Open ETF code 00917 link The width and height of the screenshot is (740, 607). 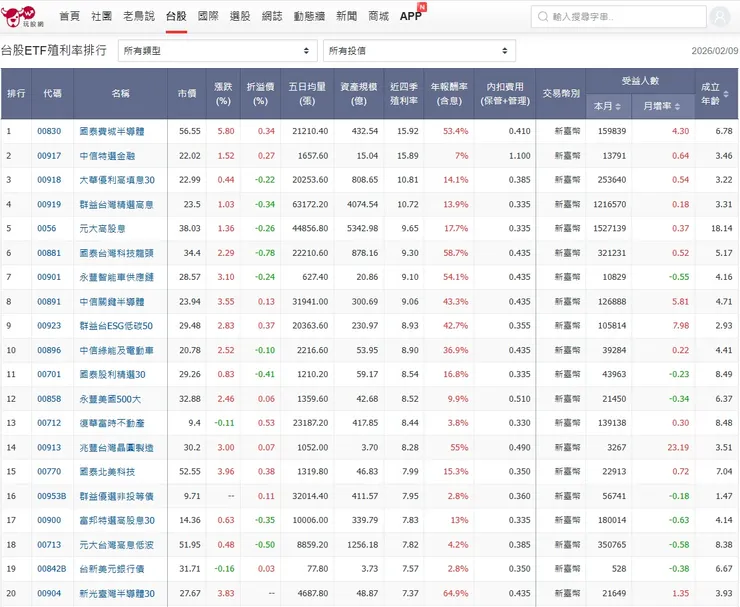point(49,156)
